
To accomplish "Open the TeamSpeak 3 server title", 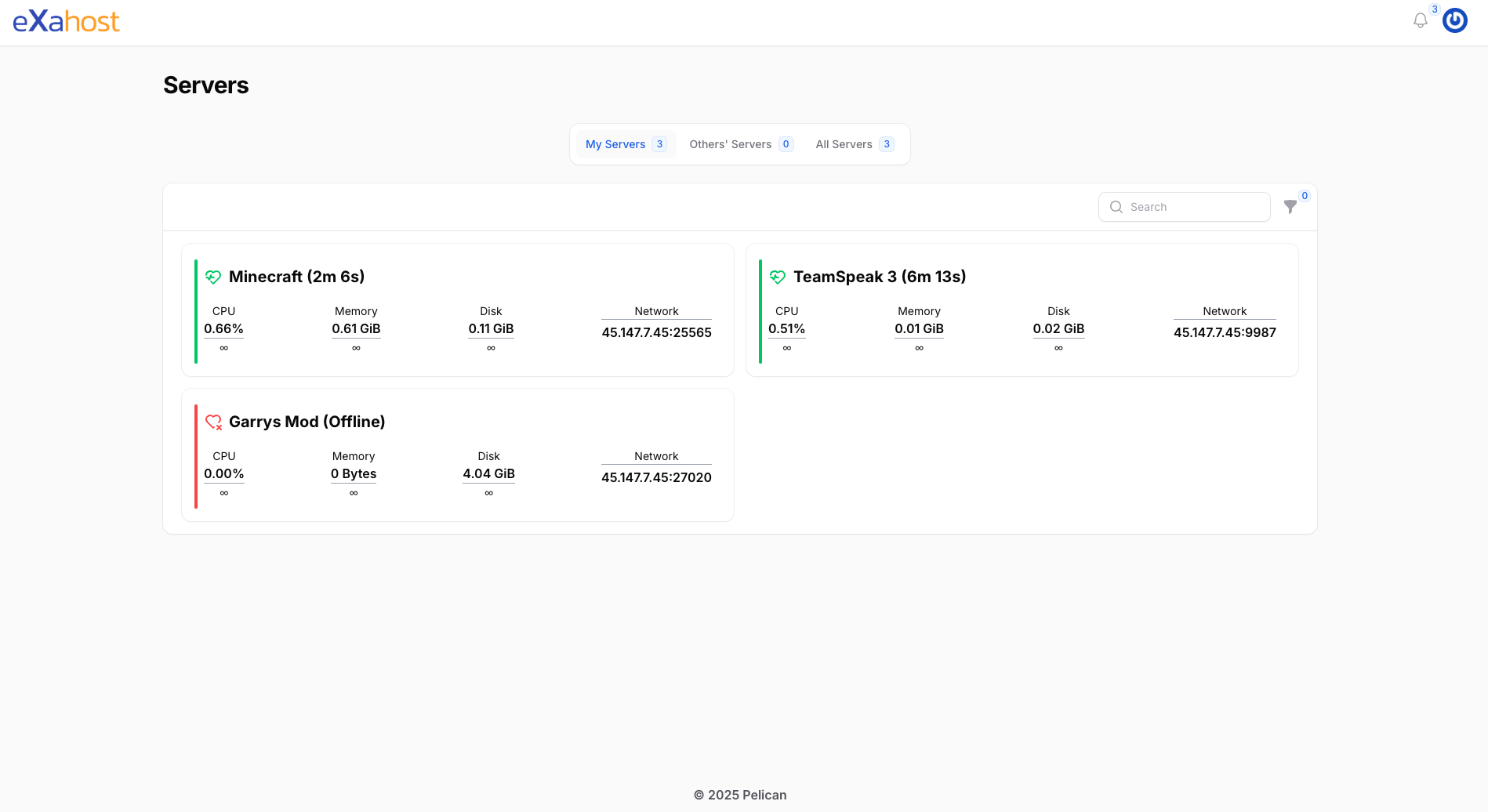I will click(x=879, y=277).
